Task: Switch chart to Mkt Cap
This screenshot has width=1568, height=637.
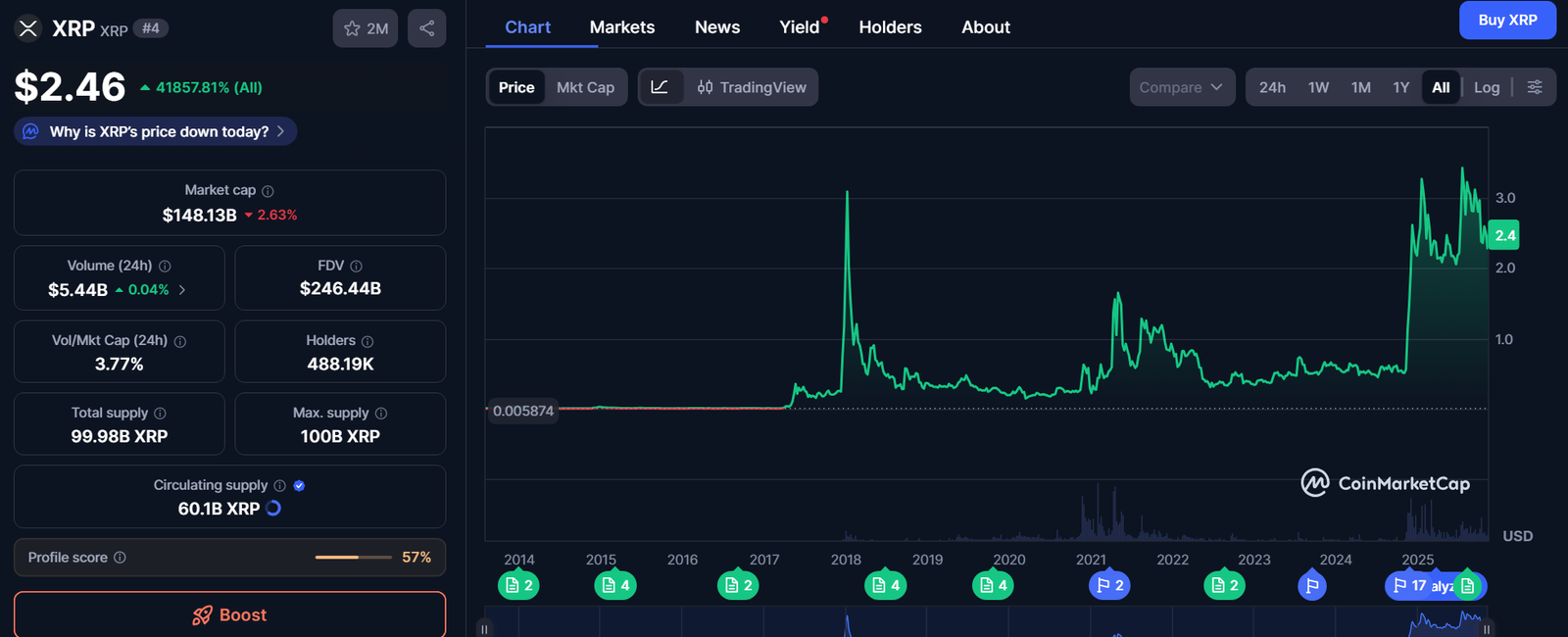Action: (585, 87)
